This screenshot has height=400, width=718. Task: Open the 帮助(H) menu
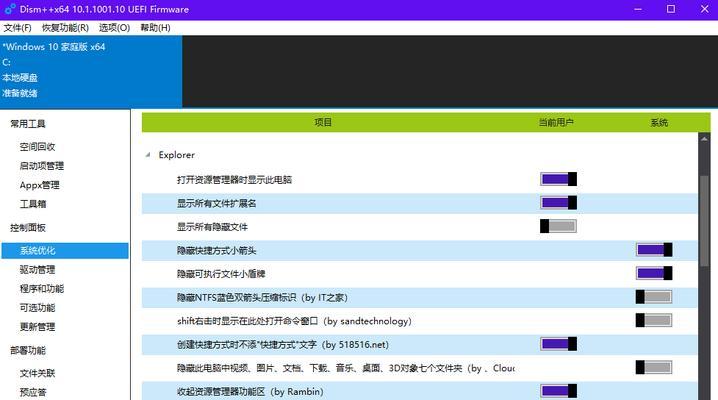[155, 28]
